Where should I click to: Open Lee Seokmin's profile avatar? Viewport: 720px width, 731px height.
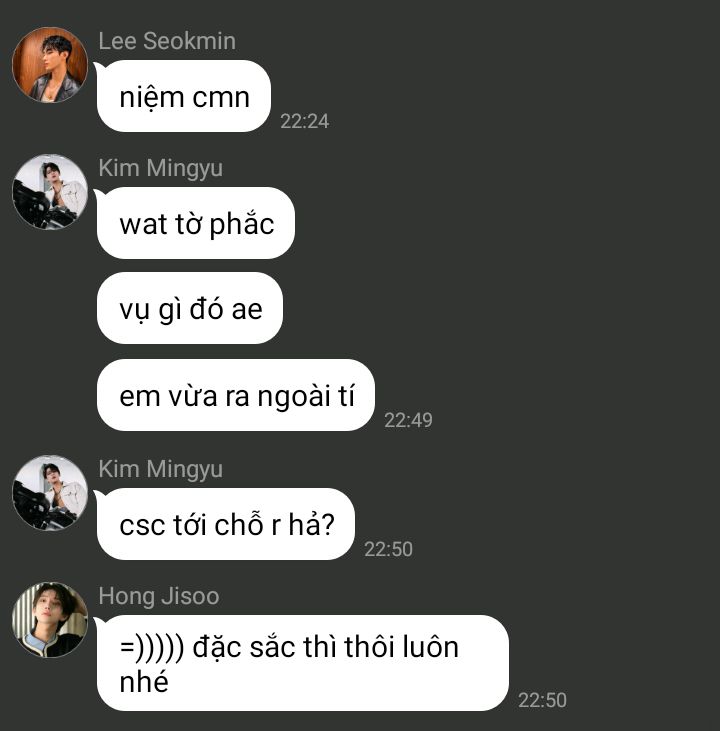50,65
